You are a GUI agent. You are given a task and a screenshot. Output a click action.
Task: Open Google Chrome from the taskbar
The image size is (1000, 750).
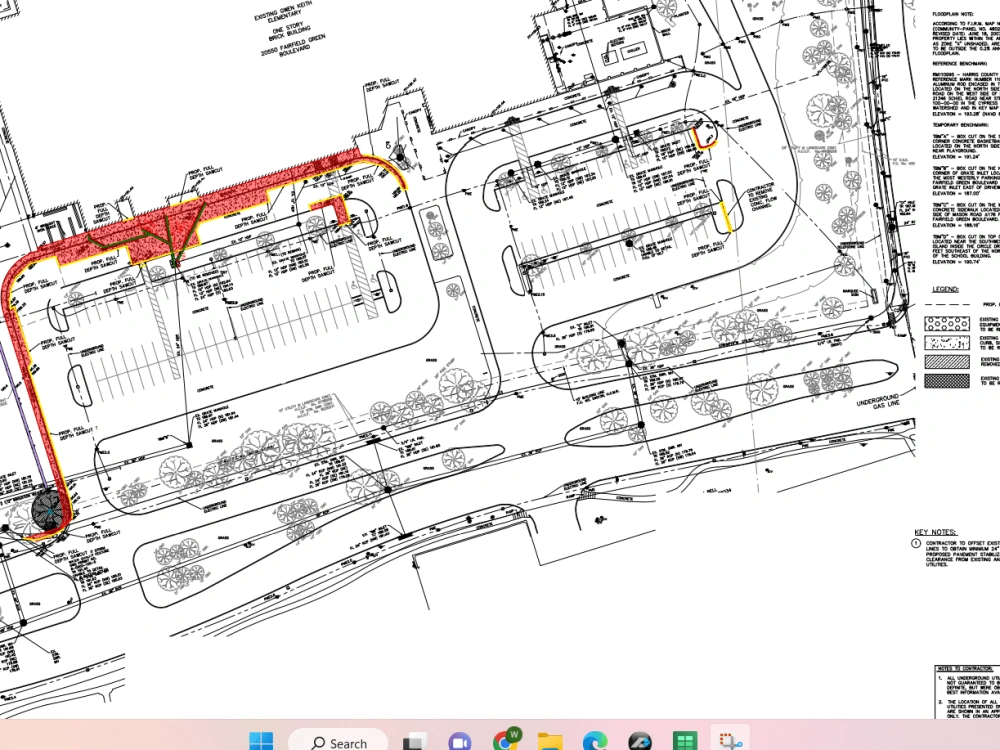506,740
